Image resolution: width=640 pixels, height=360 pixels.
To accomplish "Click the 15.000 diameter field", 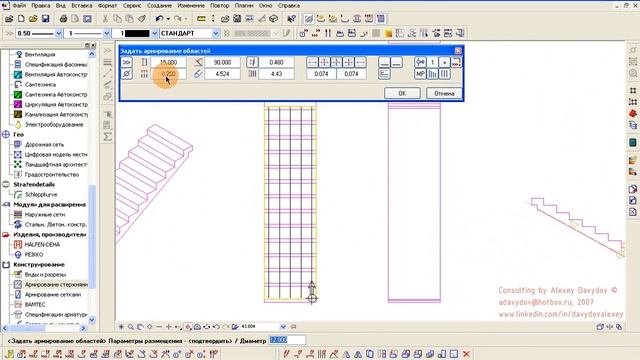I will pyautogui.click(x=168, y=62).
